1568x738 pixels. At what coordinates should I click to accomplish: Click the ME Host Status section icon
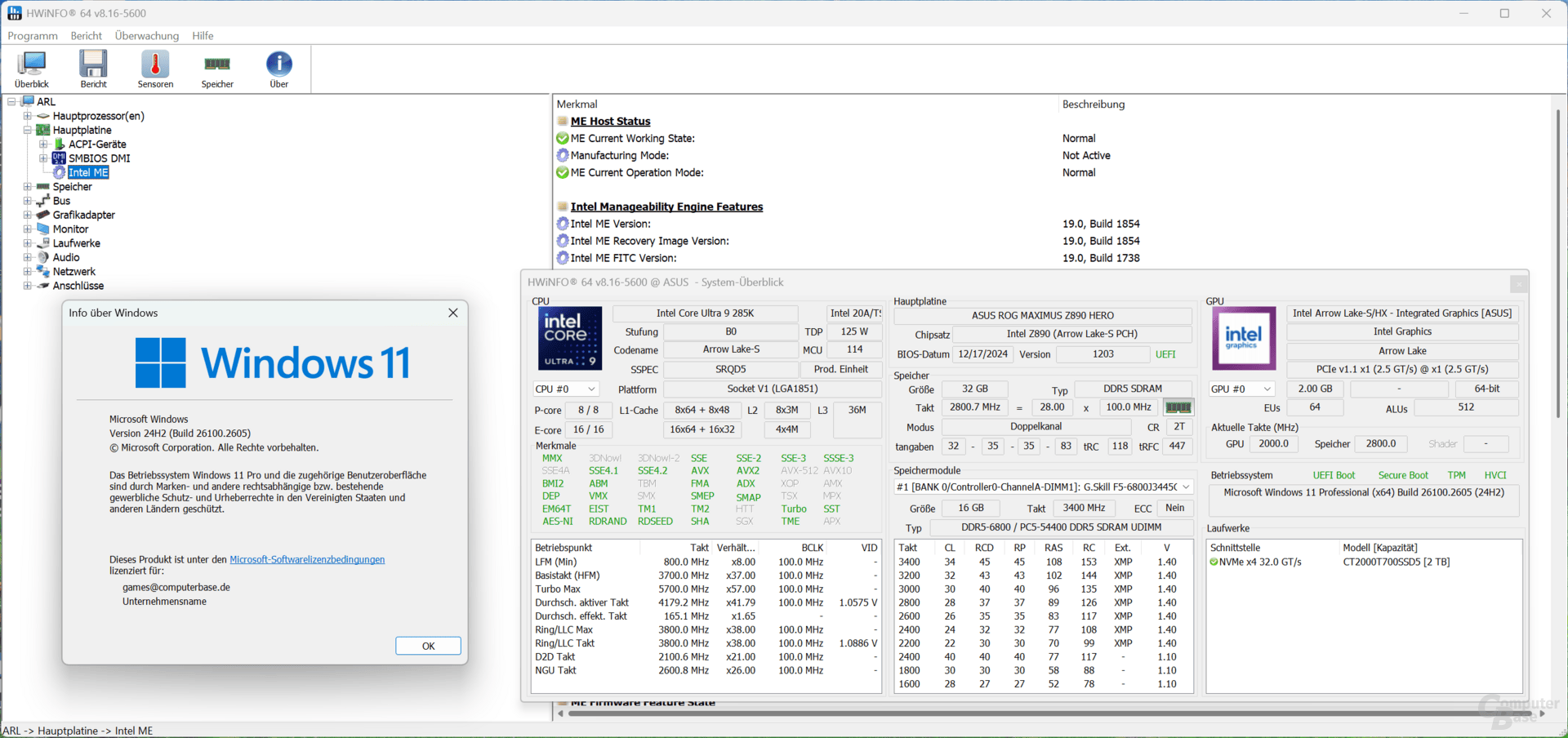tap(563, 121)
